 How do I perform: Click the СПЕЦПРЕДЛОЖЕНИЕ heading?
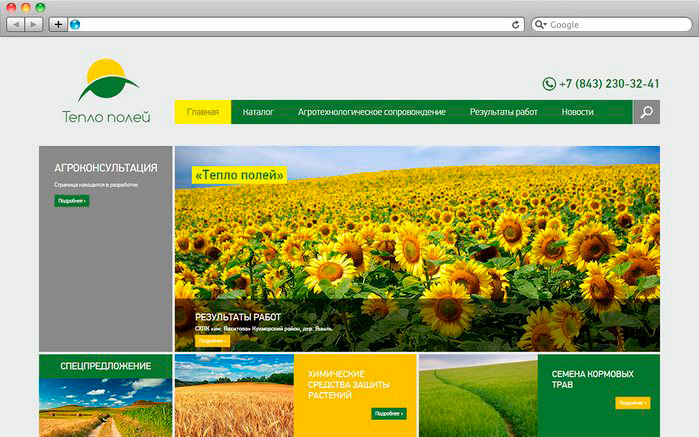(x=106, y=366)
